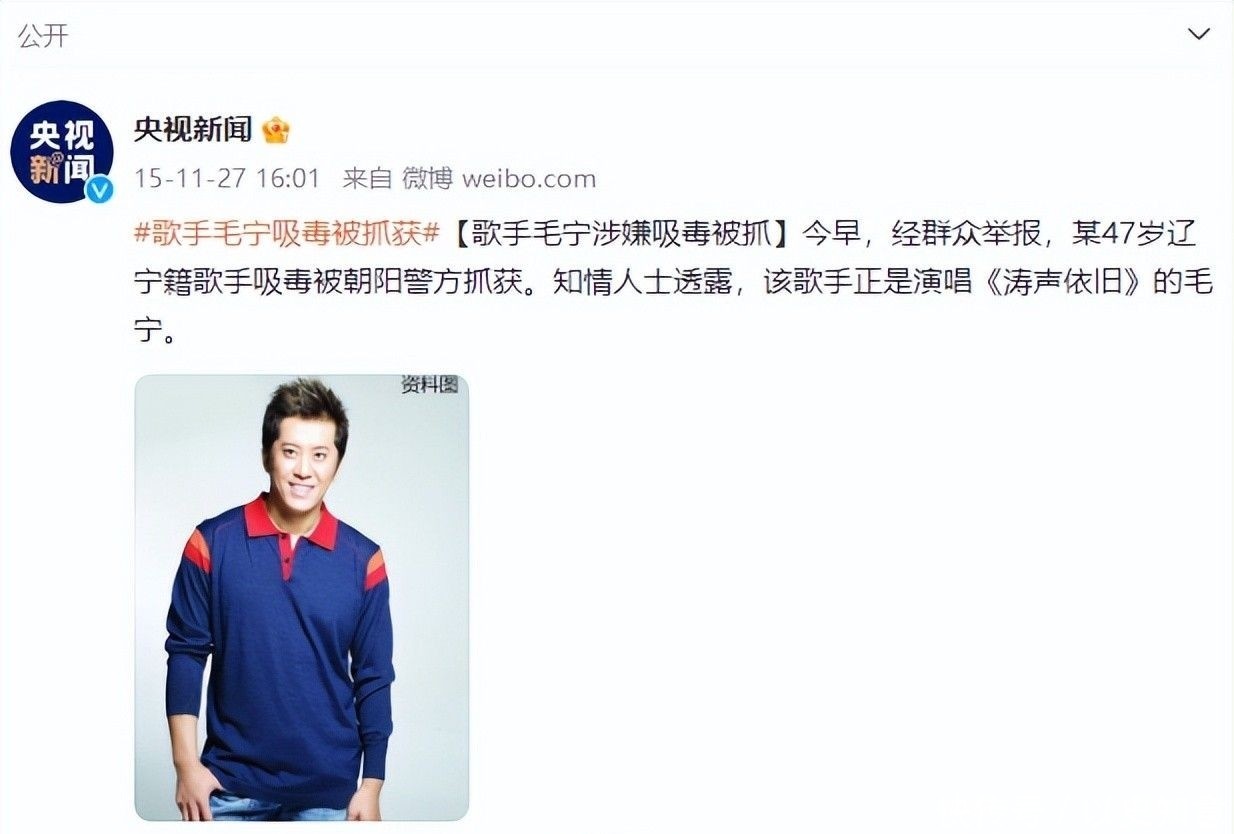Follow the 微博 weibo.com source link
Image resolution: width=1234 pixels, height=834 pixels.
(x=499, y=179)
